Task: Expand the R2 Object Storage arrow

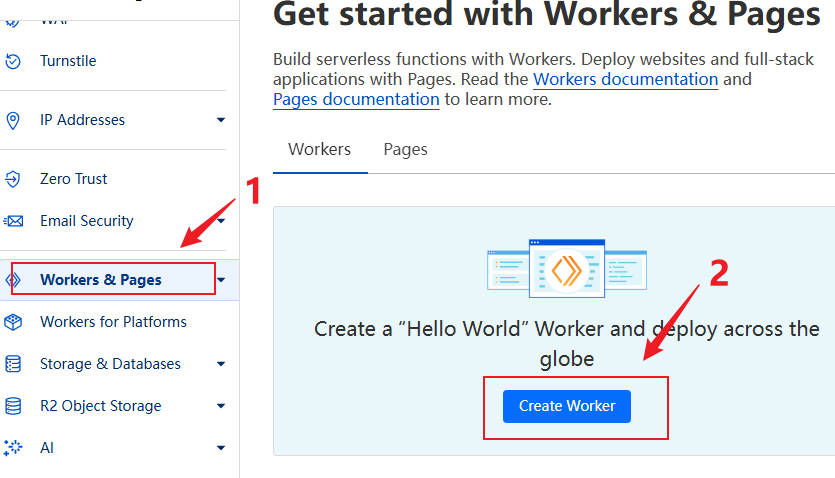Action: [x=221, y=406]
